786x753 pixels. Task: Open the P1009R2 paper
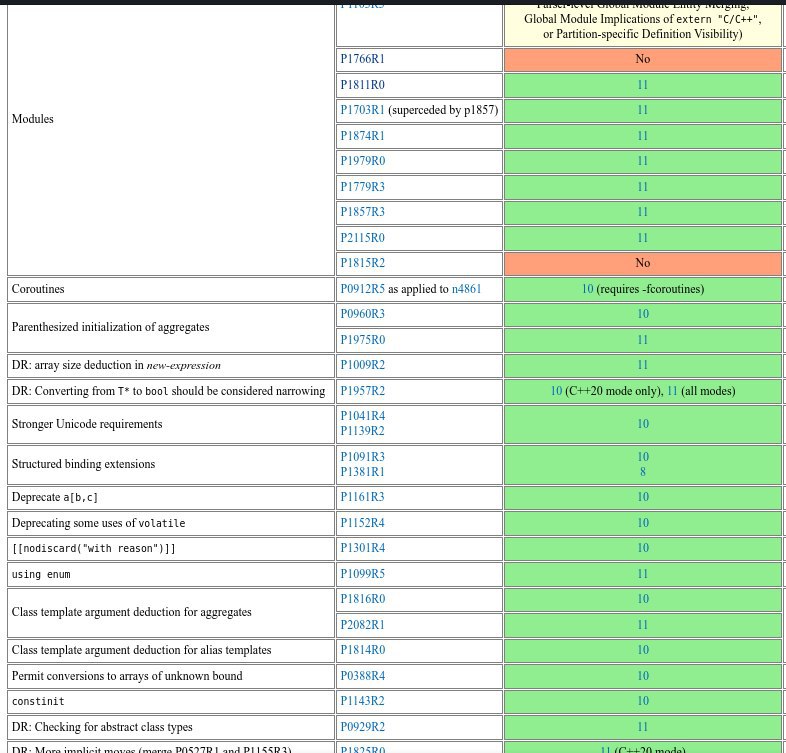pyautogui.click(x=362, y=365)
